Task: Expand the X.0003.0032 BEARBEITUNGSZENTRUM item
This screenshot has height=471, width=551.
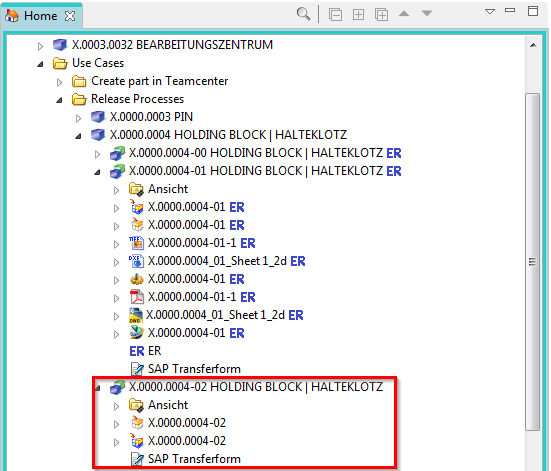Action: tap(40, 46)
